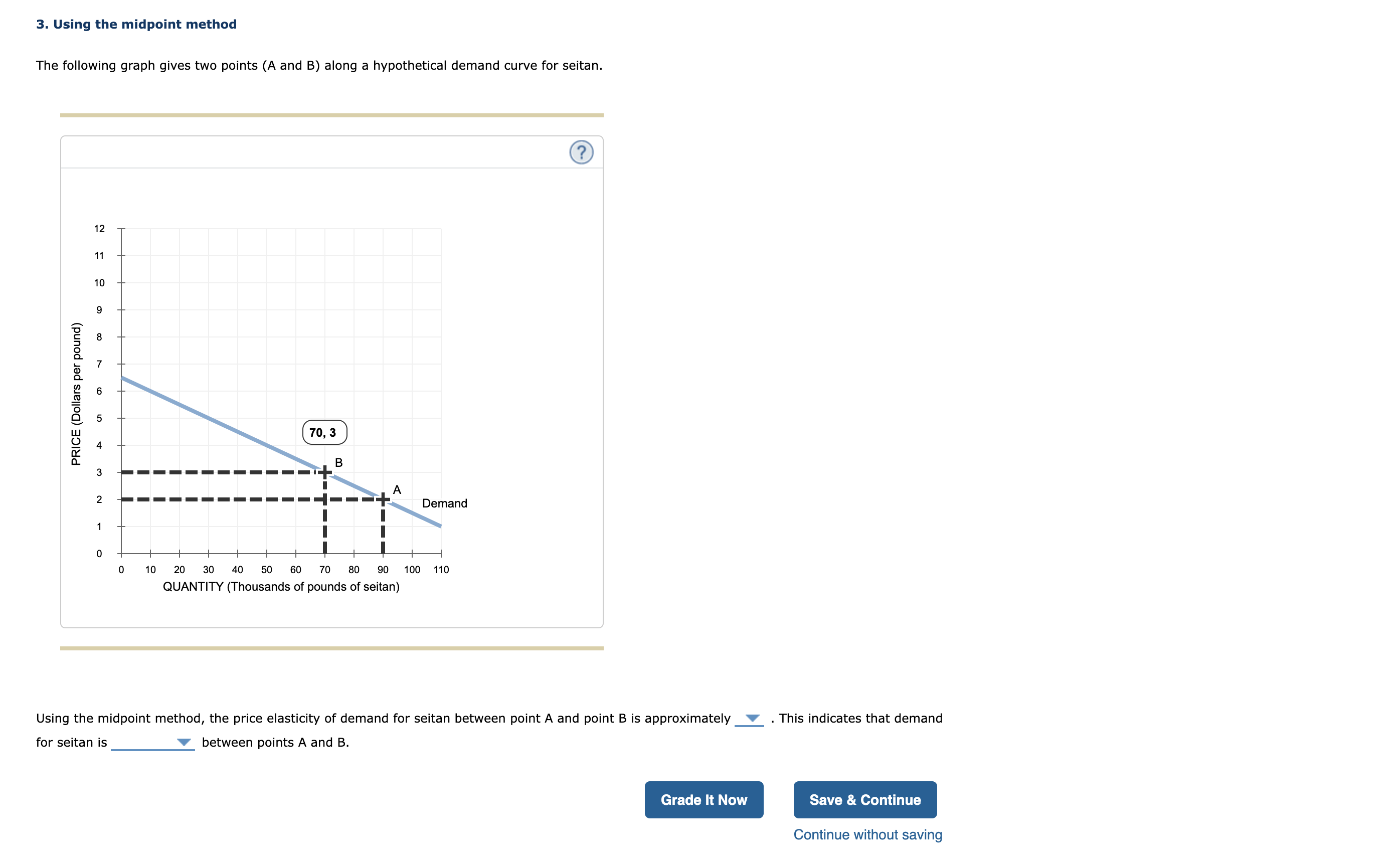Viewport: 1400px width, 864px height.
Task: Click the Save & Continue button
Action: [x=864, y=799]
